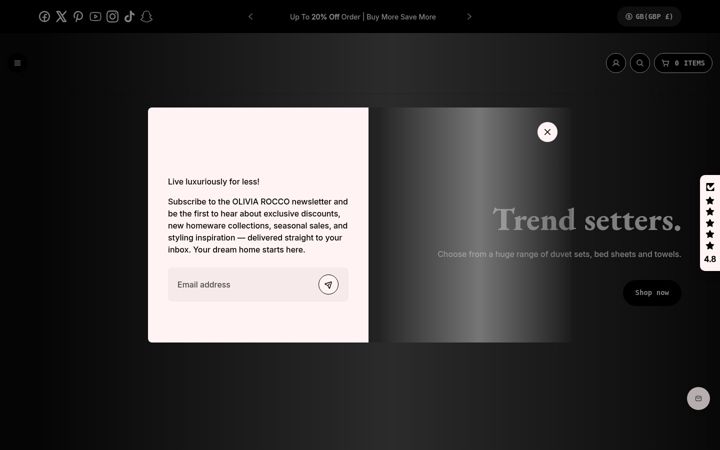Open the cart showing 0 items
This screenshot has height=450, width=720.
683,63
